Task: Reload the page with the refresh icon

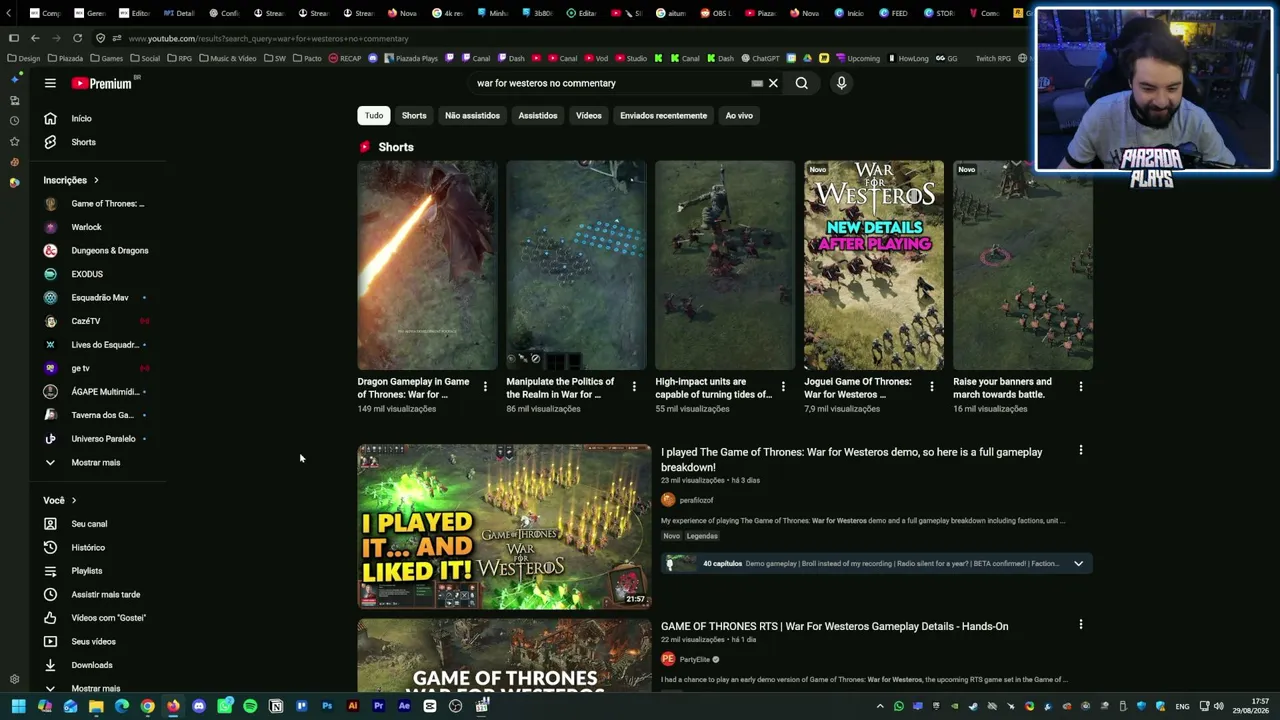Action: tap(77, 38)
